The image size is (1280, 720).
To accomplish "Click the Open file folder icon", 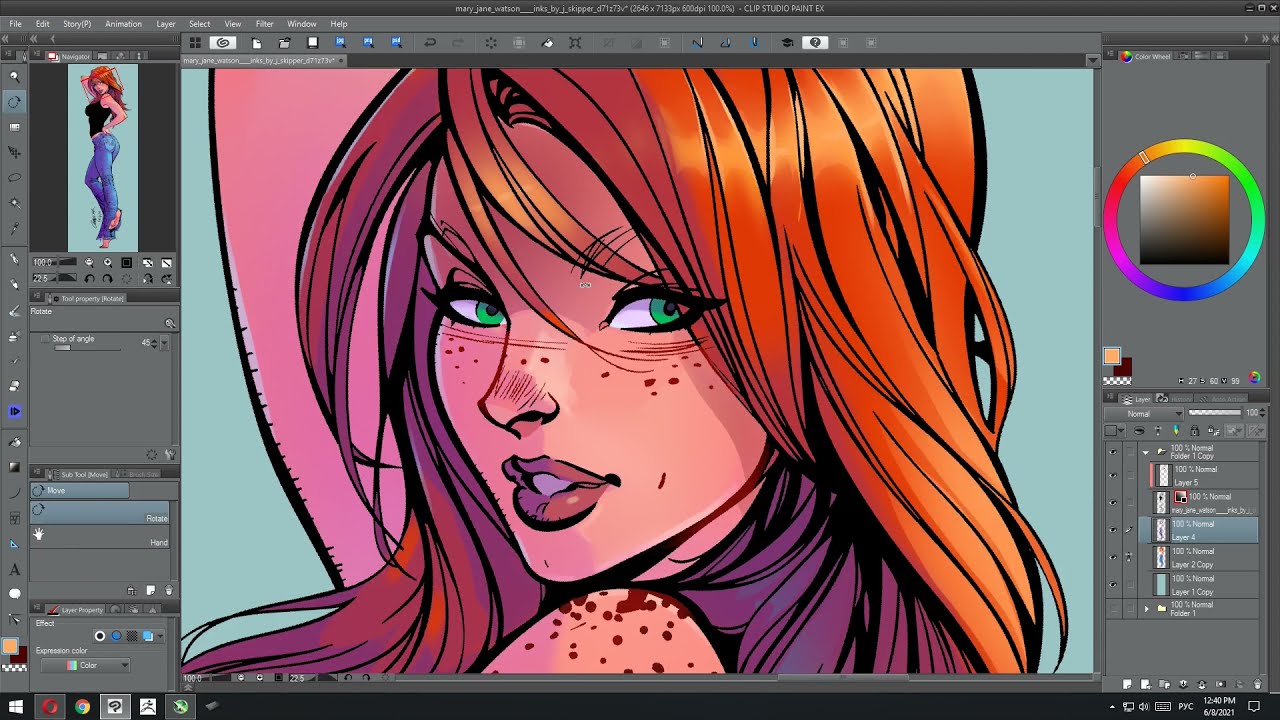I will pos(284,43).
